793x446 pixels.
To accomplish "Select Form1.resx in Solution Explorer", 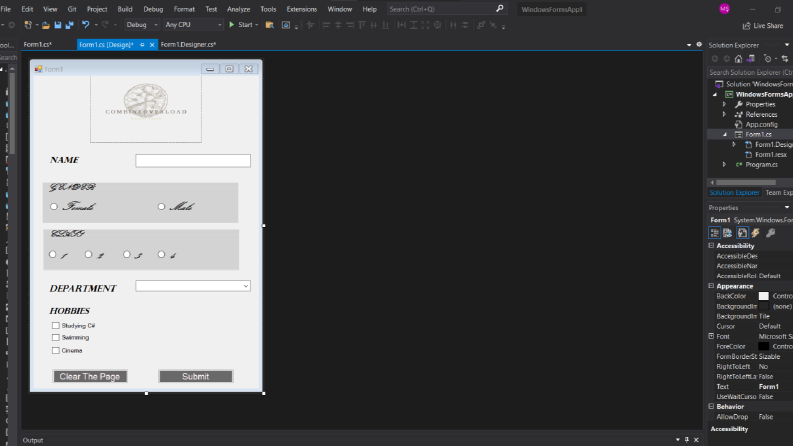I will pyautogui.click(x=771, y=155).
